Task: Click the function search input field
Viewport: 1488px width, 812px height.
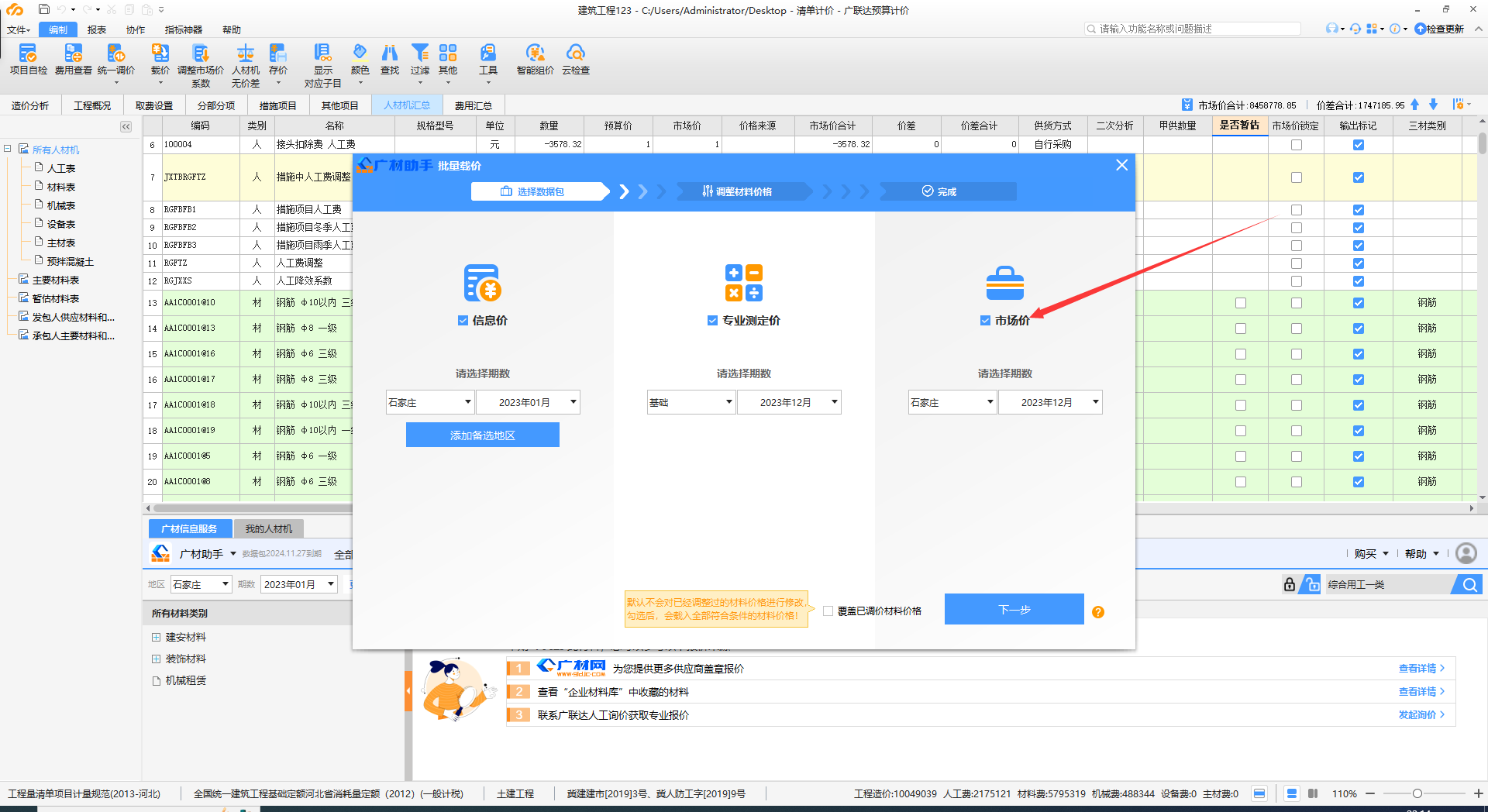Action: 1192,29
